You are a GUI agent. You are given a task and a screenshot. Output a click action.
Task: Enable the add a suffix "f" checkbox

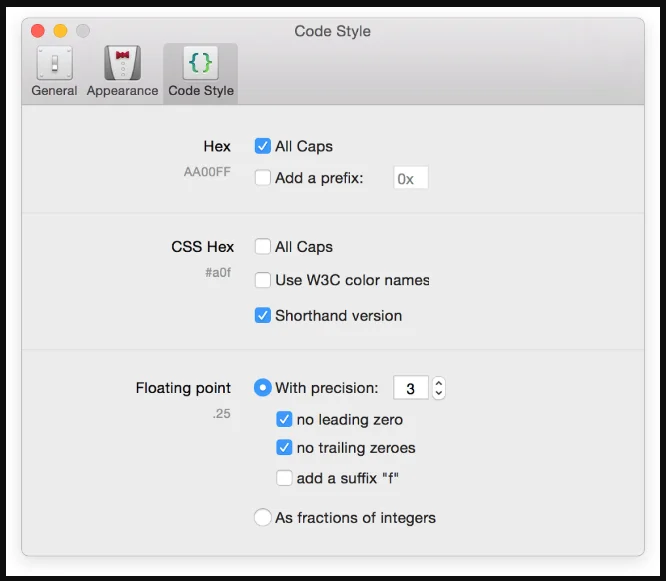(x=284, y=478)
